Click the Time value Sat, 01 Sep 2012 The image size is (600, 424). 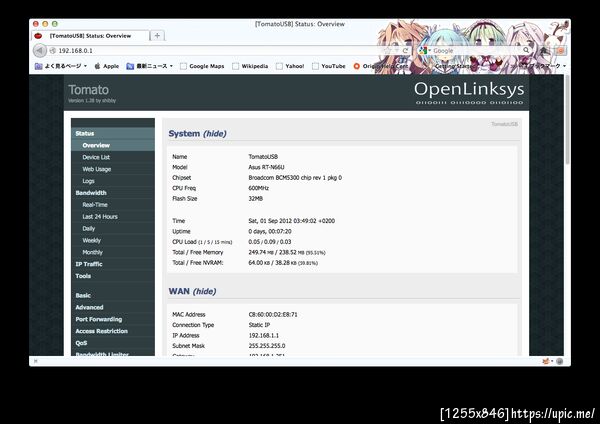291,221
